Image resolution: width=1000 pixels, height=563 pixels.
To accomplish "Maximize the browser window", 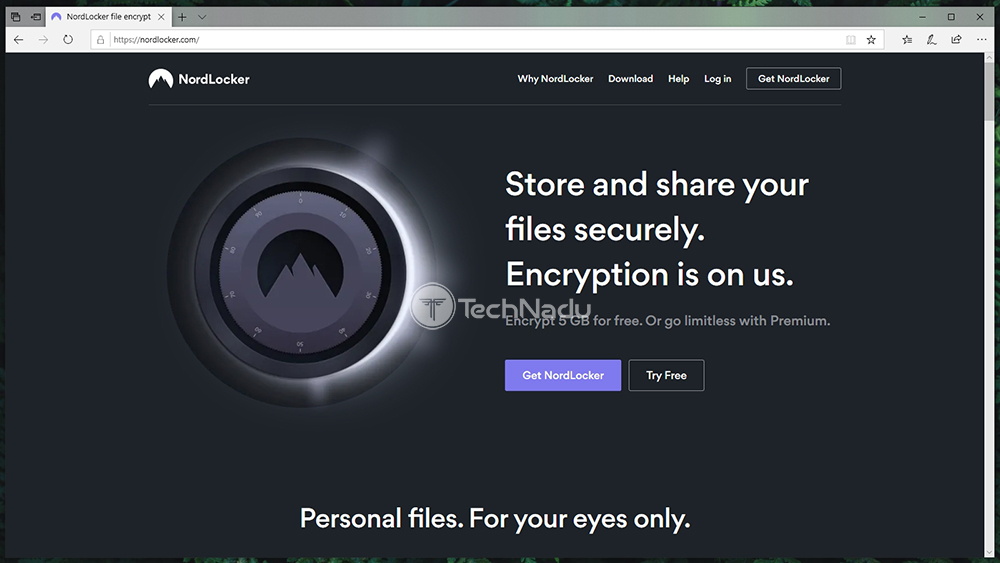I will (x=951, y=17).
